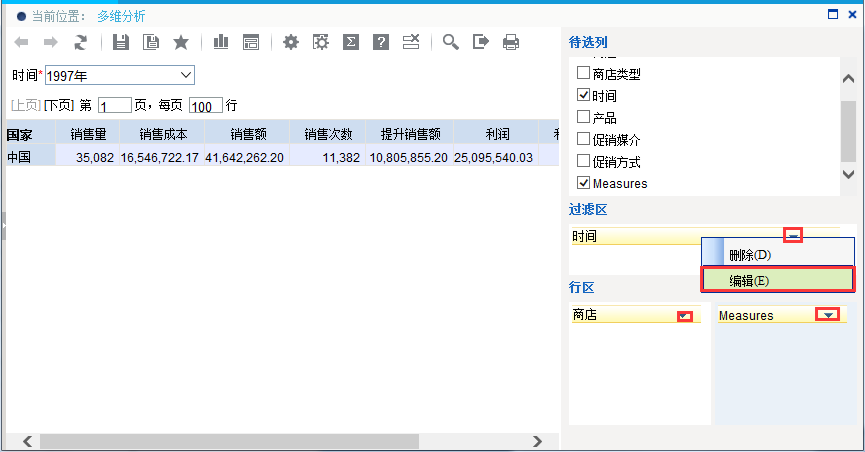Open the Measures item dropdown arrow
The height and width of the screenshot is (452, 865).
tap(827, 315)
